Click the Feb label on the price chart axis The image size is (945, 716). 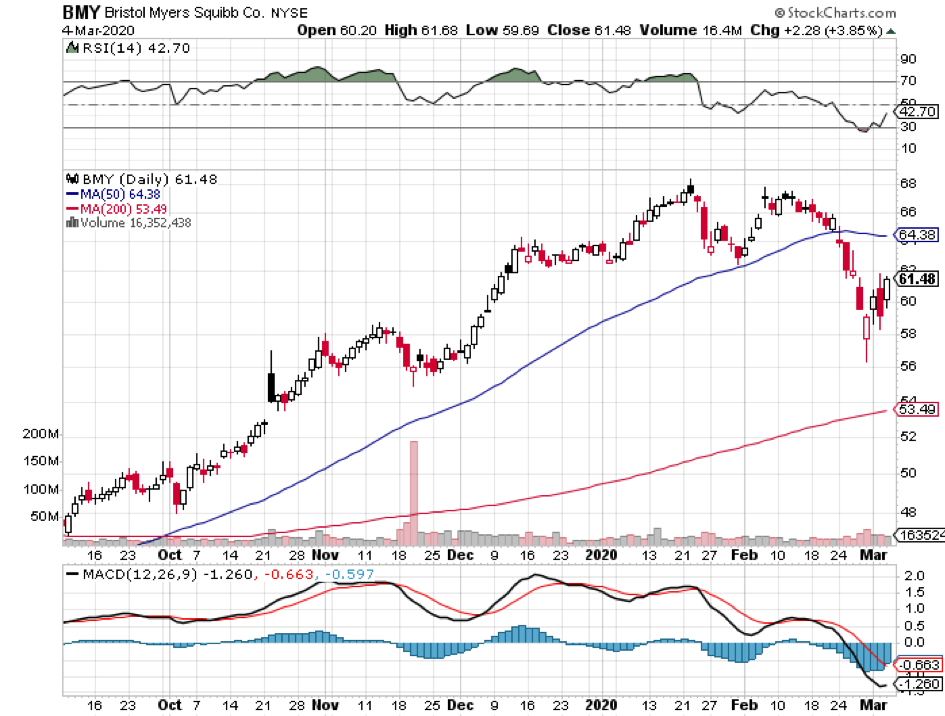(x=744, y=554)
